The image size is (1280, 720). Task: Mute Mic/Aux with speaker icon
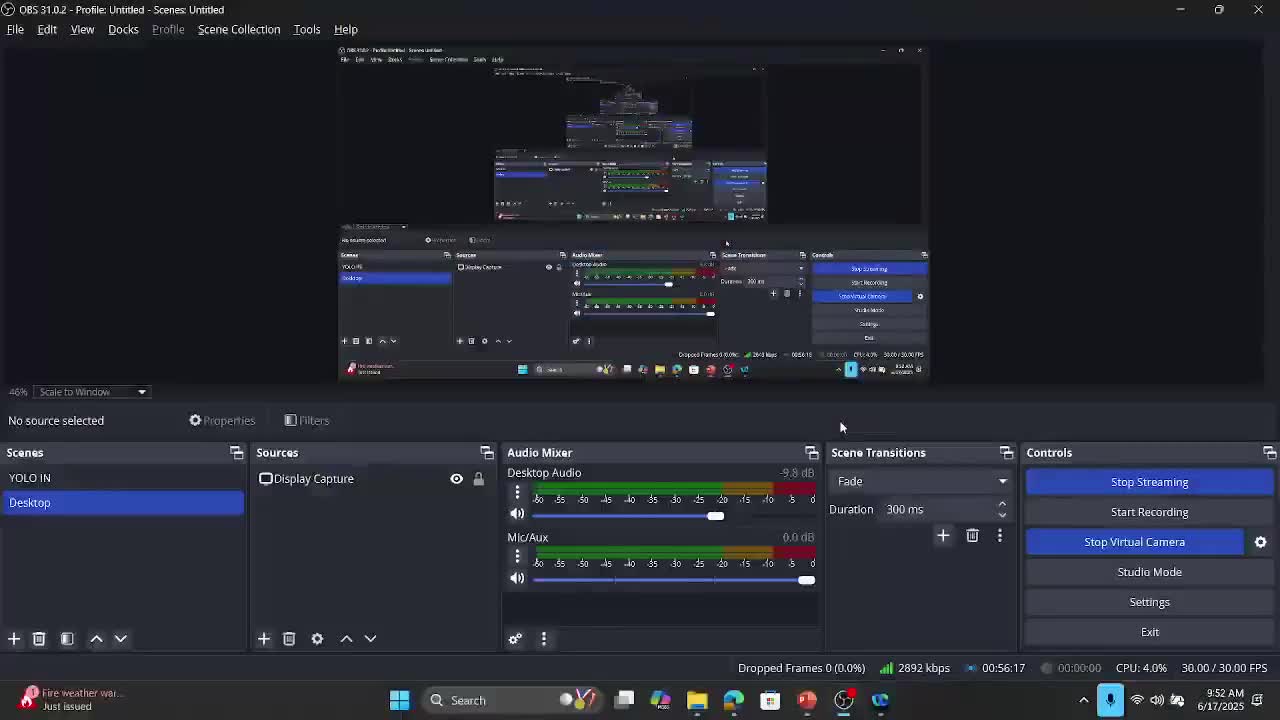(x=517, y=578)
